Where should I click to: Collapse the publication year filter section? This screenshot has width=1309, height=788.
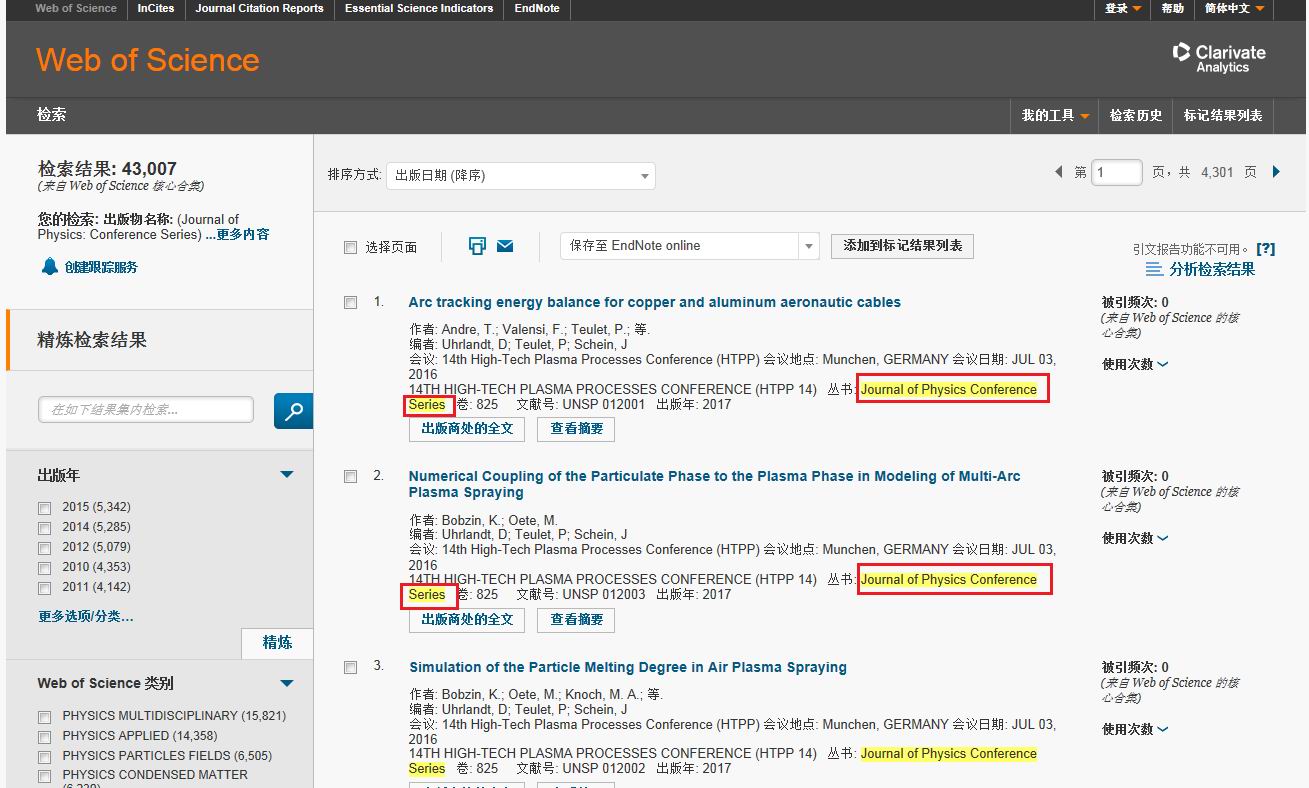coord(287,475)
